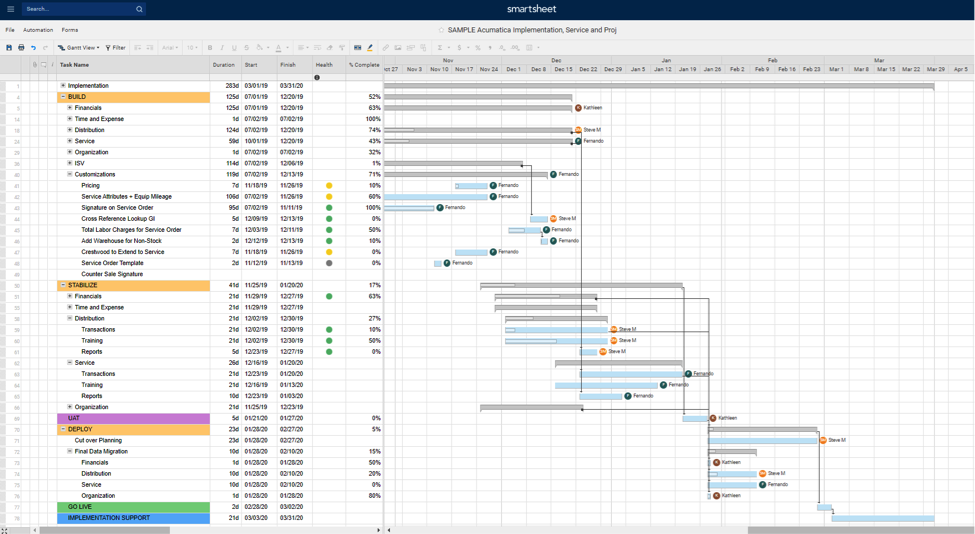Open the horizontal alignment dropdown
This screenshot has width=975, height=534.
[x=302, y=47]
